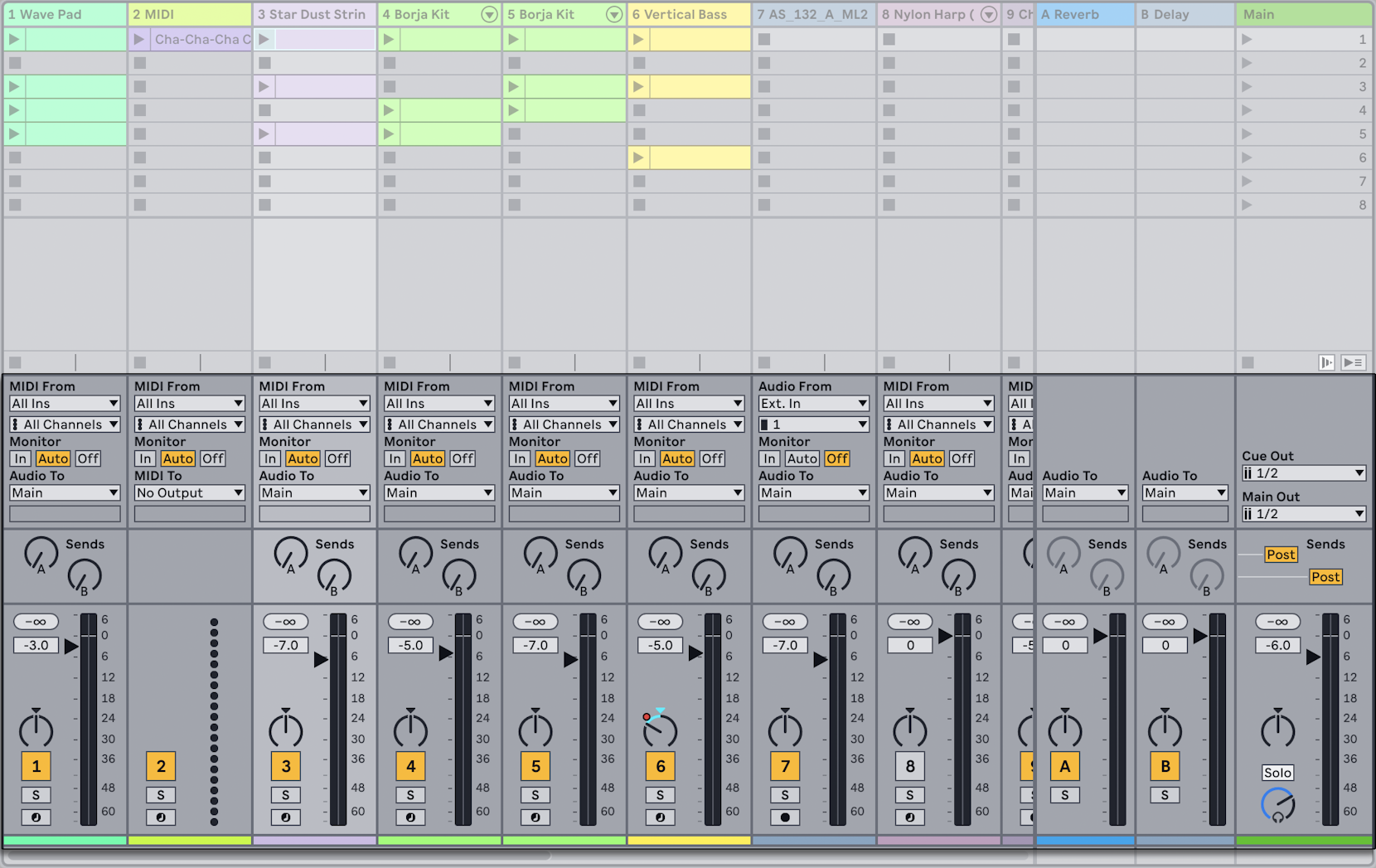
Task: Click the volume fader on Star Dust Strings
Action: pos(320,661)
